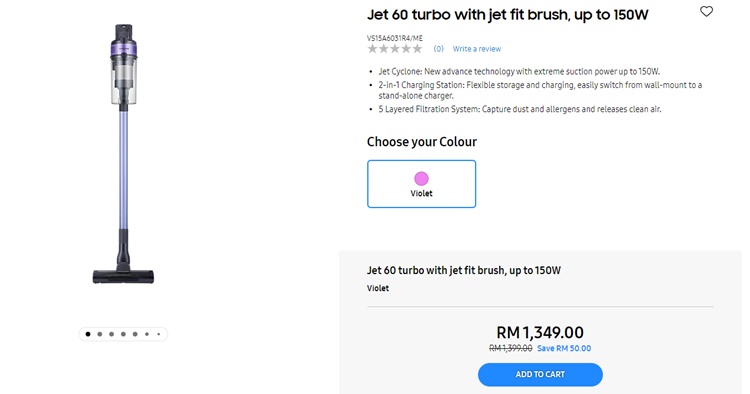Select the third image carousel dot
Viewport: 750px width, 394px height.
(x=111, y=334)
